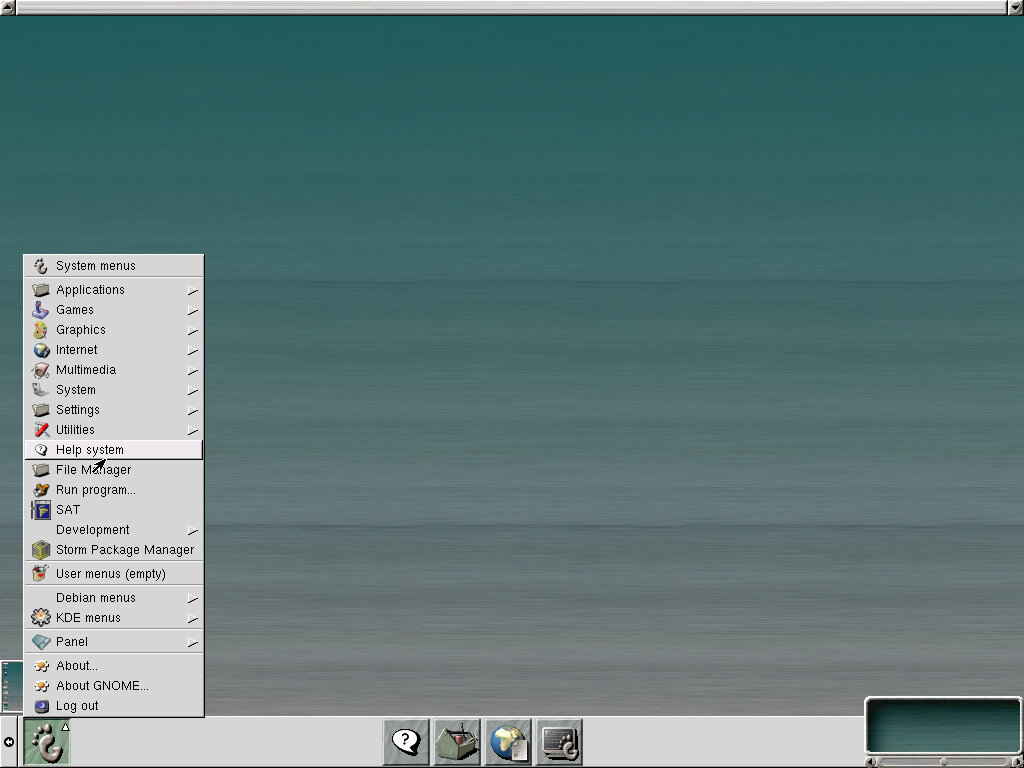Launch the toolbox configuration panel icon

[457, 742]
